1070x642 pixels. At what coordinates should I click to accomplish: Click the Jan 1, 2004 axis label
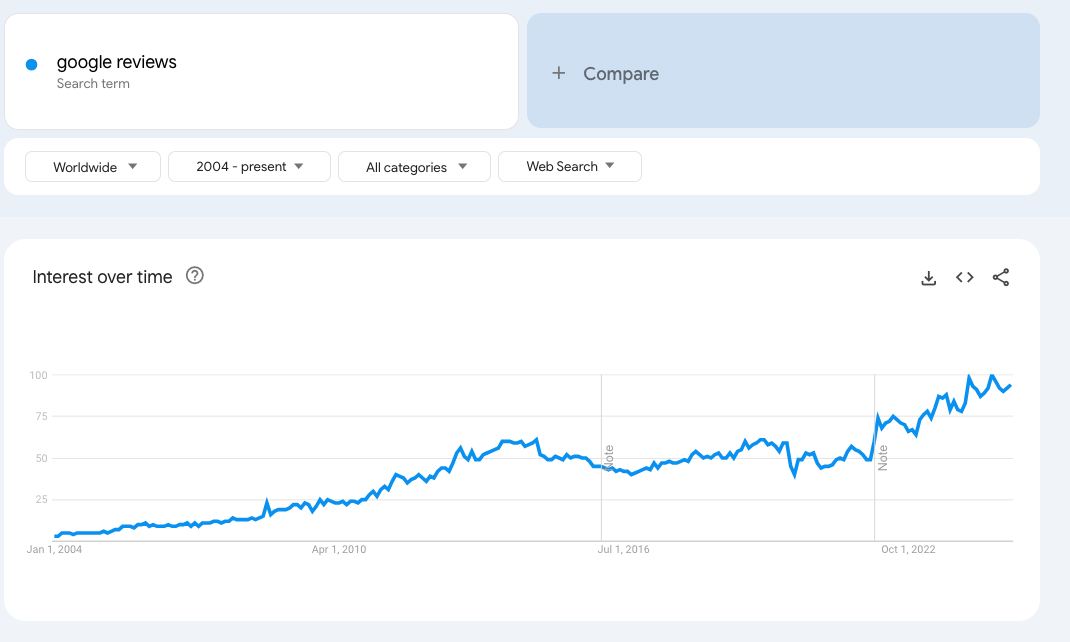tap(55, 549)
